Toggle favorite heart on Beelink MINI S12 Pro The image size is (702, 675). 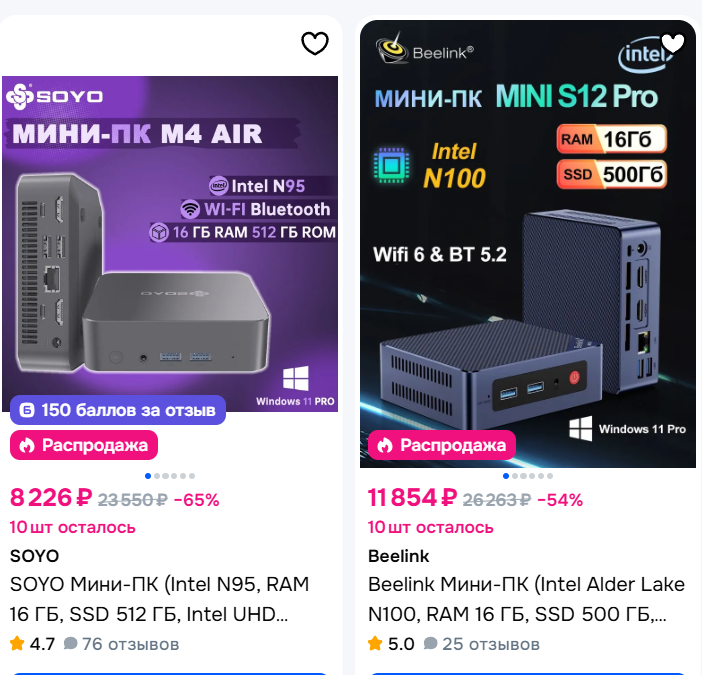coord(673,43)
